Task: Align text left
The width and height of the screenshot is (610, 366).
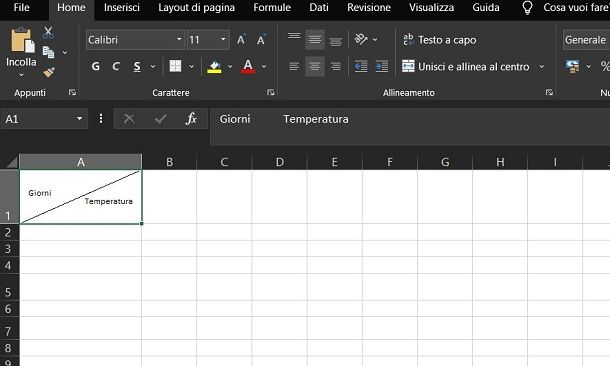Action: pos(294,67)
